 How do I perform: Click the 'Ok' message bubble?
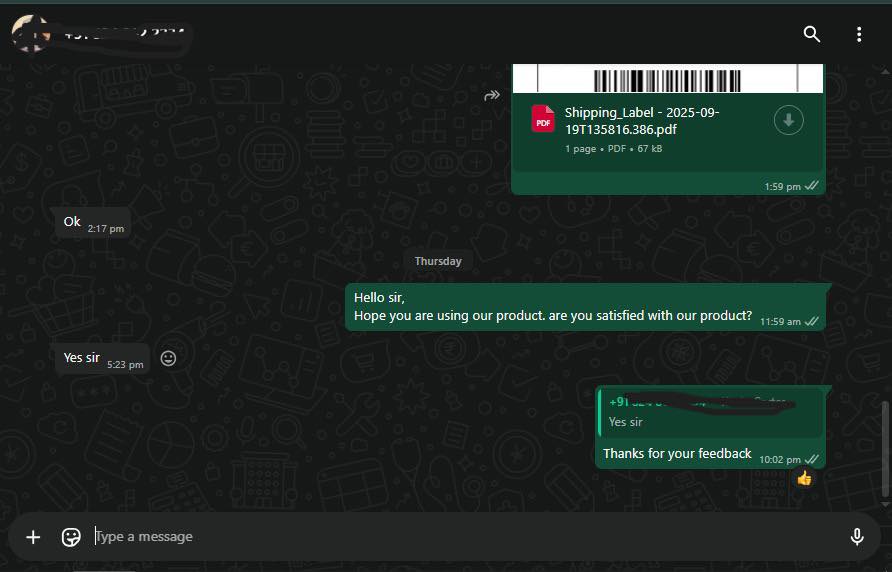(x=72, y=222)
